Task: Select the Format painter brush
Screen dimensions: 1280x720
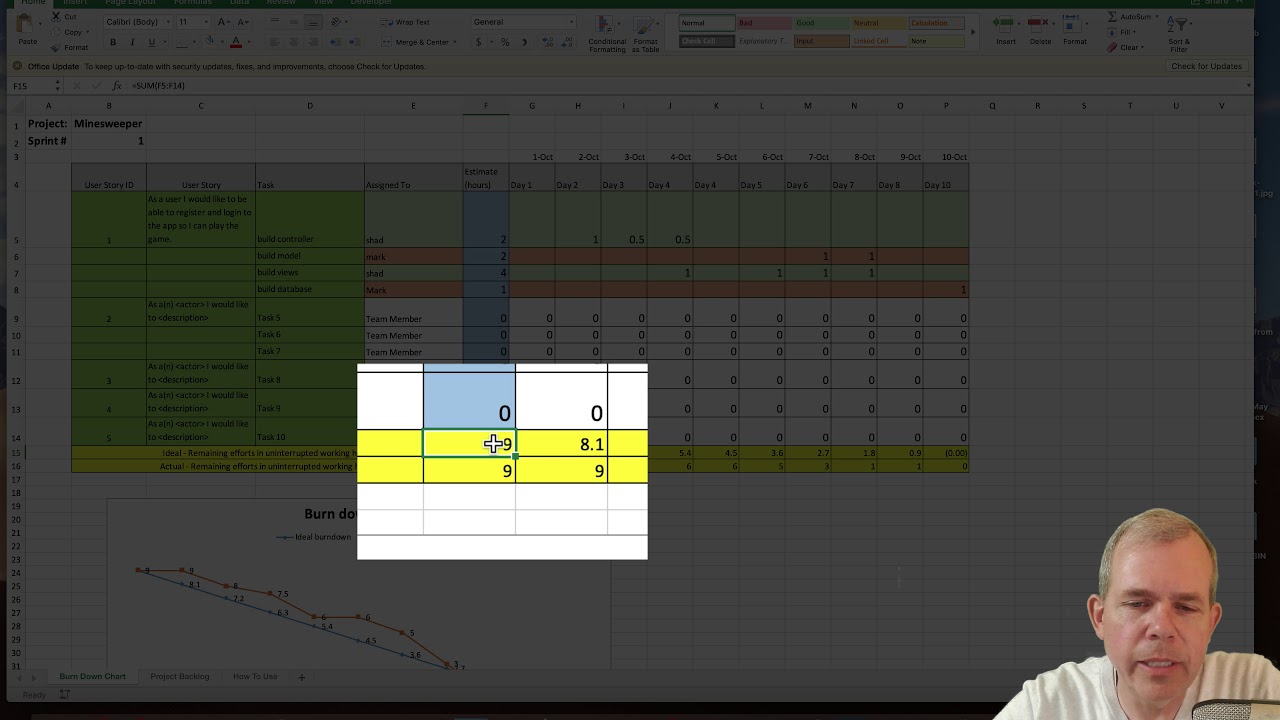Action: 55,47
